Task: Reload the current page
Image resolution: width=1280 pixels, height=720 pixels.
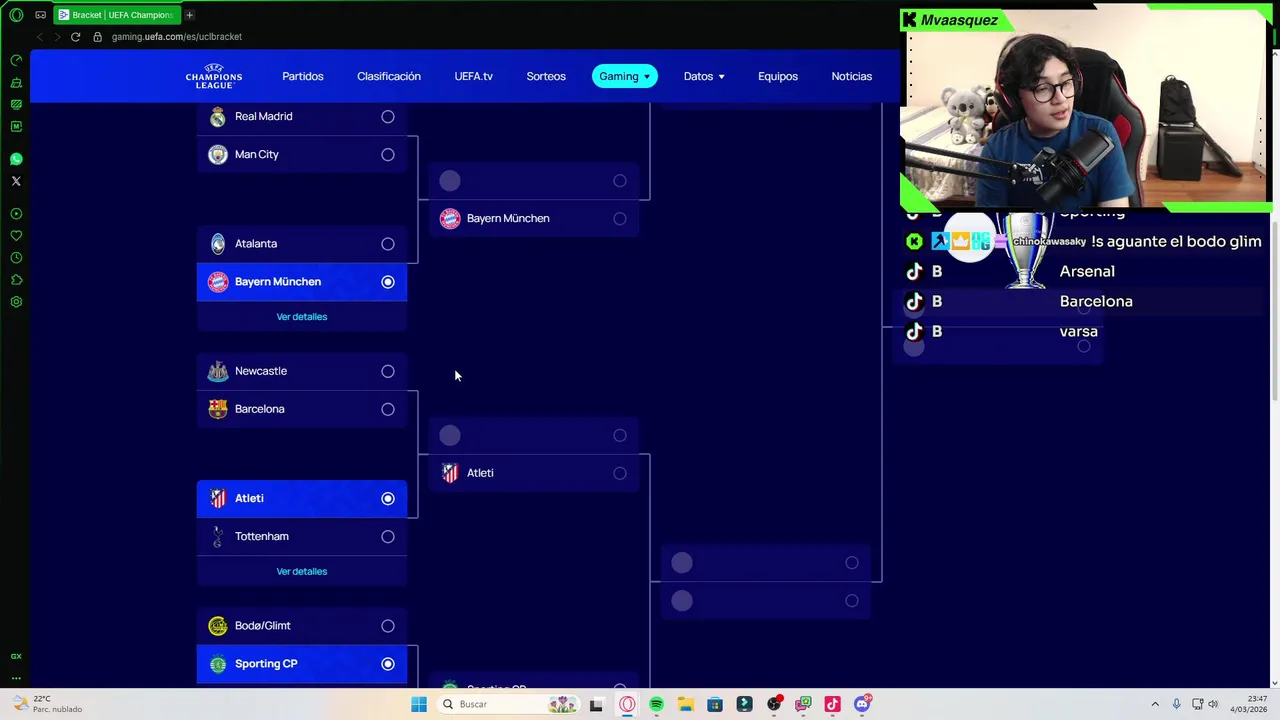Action: coord(75,37)
